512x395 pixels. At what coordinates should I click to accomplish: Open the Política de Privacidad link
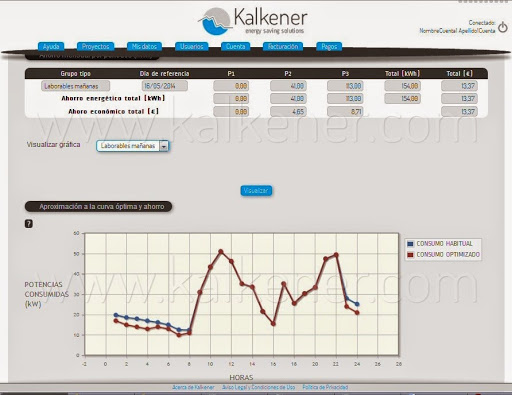pos(325,387)
